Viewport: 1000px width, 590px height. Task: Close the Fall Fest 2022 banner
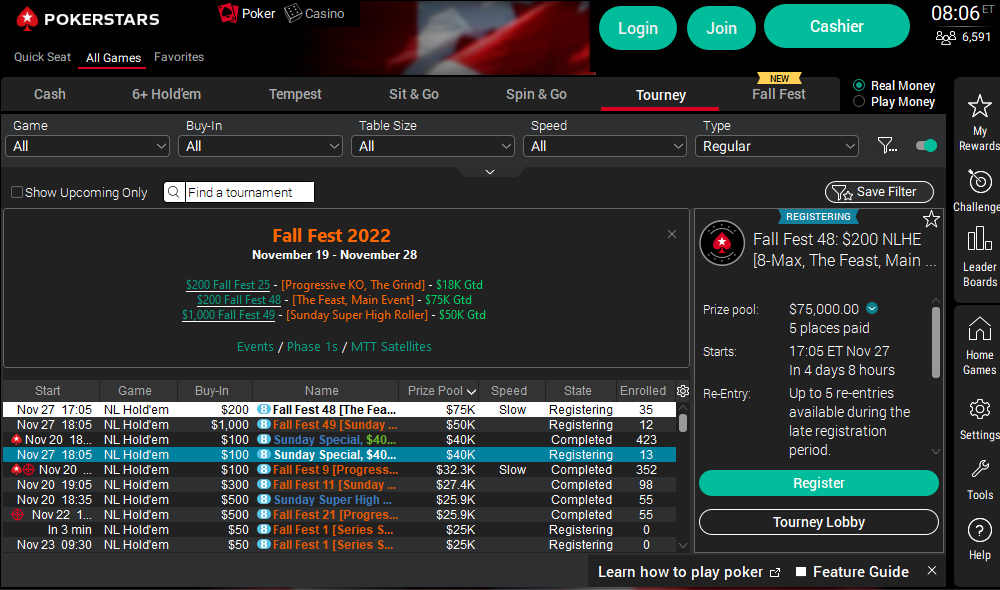click(672, 235)
